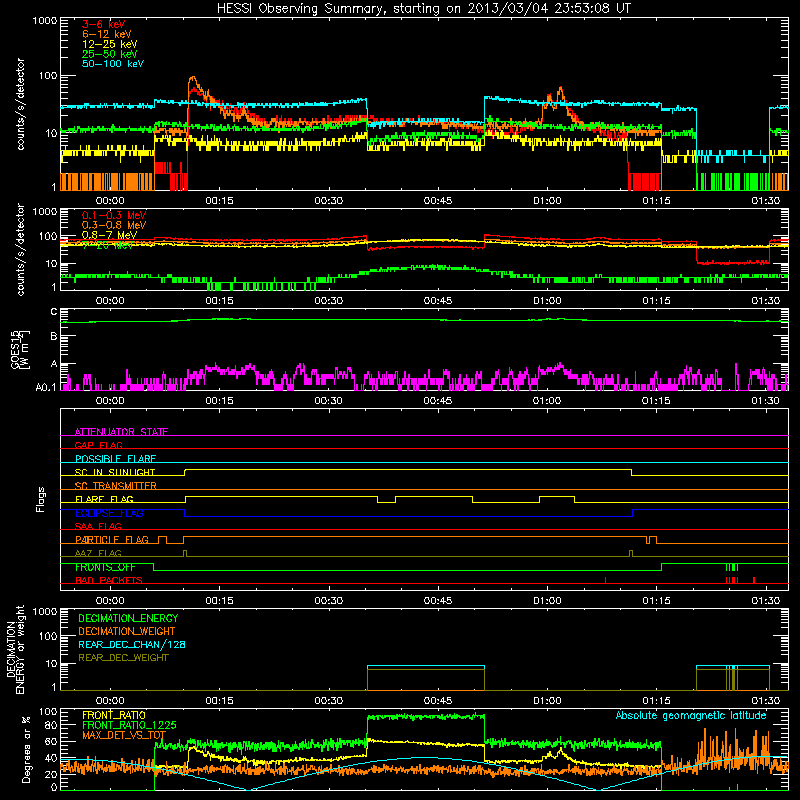Image resolution: width=800 pixels, height=800 pixels.
Task: Click the A0.1 tick label on GOES plot
Action: (46, 388)
